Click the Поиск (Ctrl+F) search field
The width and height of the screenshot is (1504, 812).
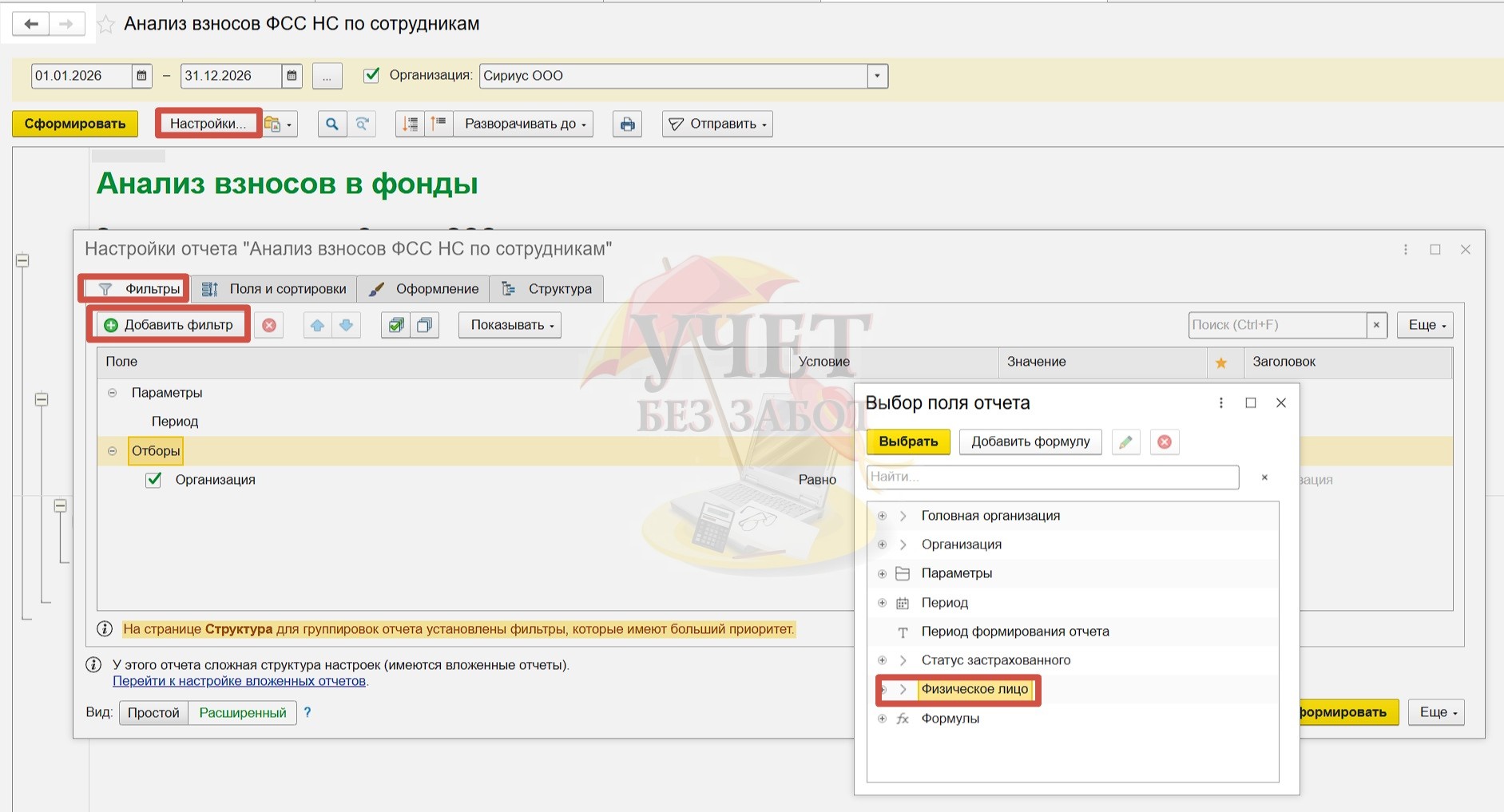coord(1277,325)
